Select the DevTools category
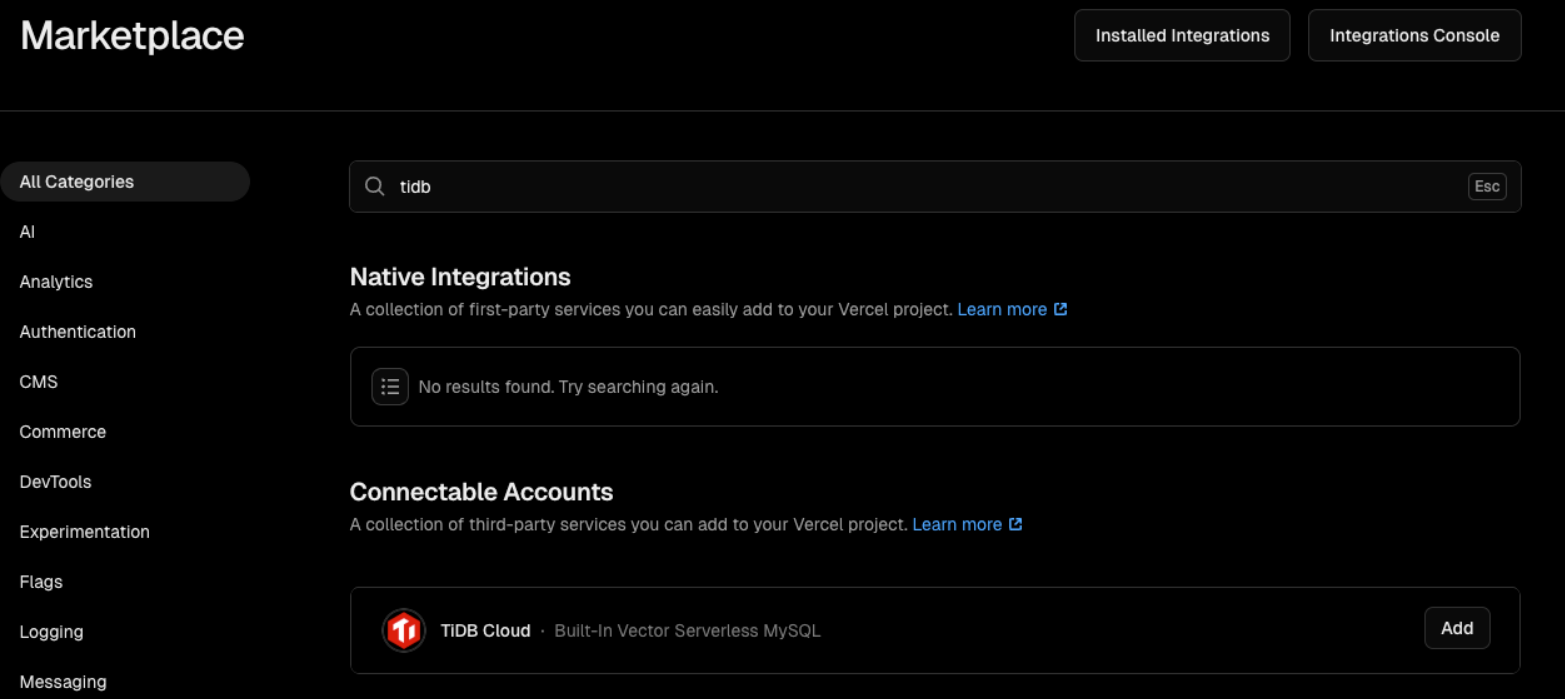1565x699 pixels. [x=56, y=482]
